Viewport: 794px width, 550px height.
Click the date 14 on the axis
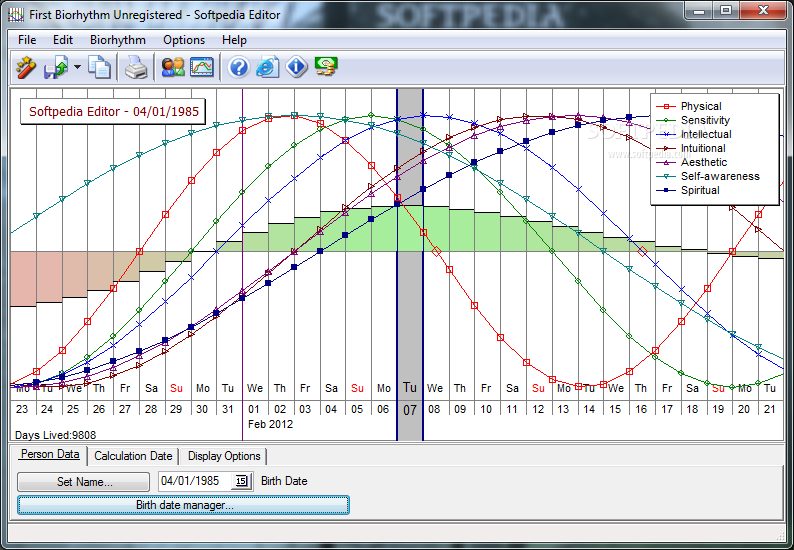(589, 409)
